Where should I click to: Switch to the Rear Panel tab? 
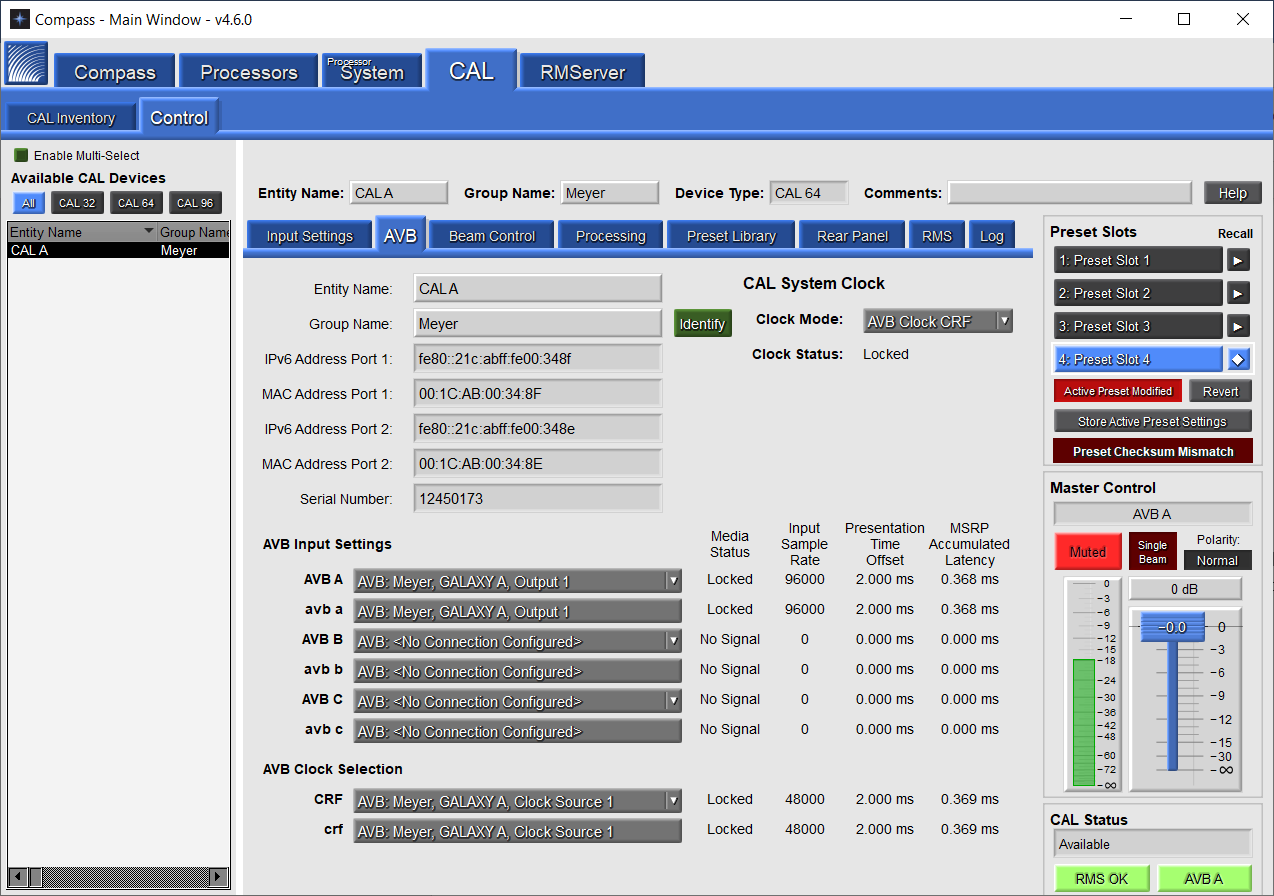853,236
